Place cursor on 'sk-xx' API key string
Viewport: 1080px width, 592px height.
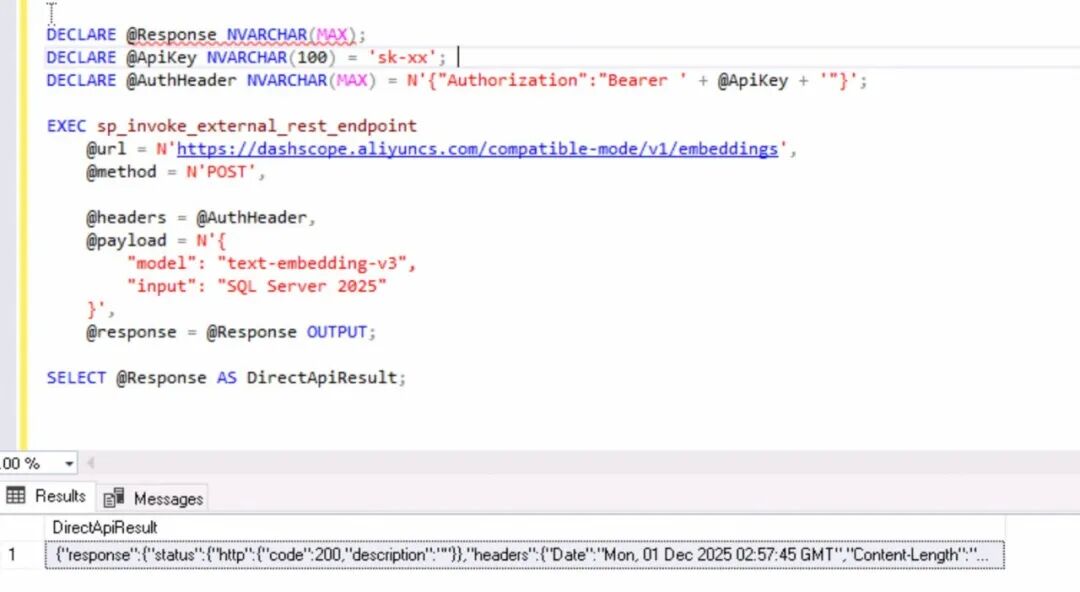click(402, 57)
